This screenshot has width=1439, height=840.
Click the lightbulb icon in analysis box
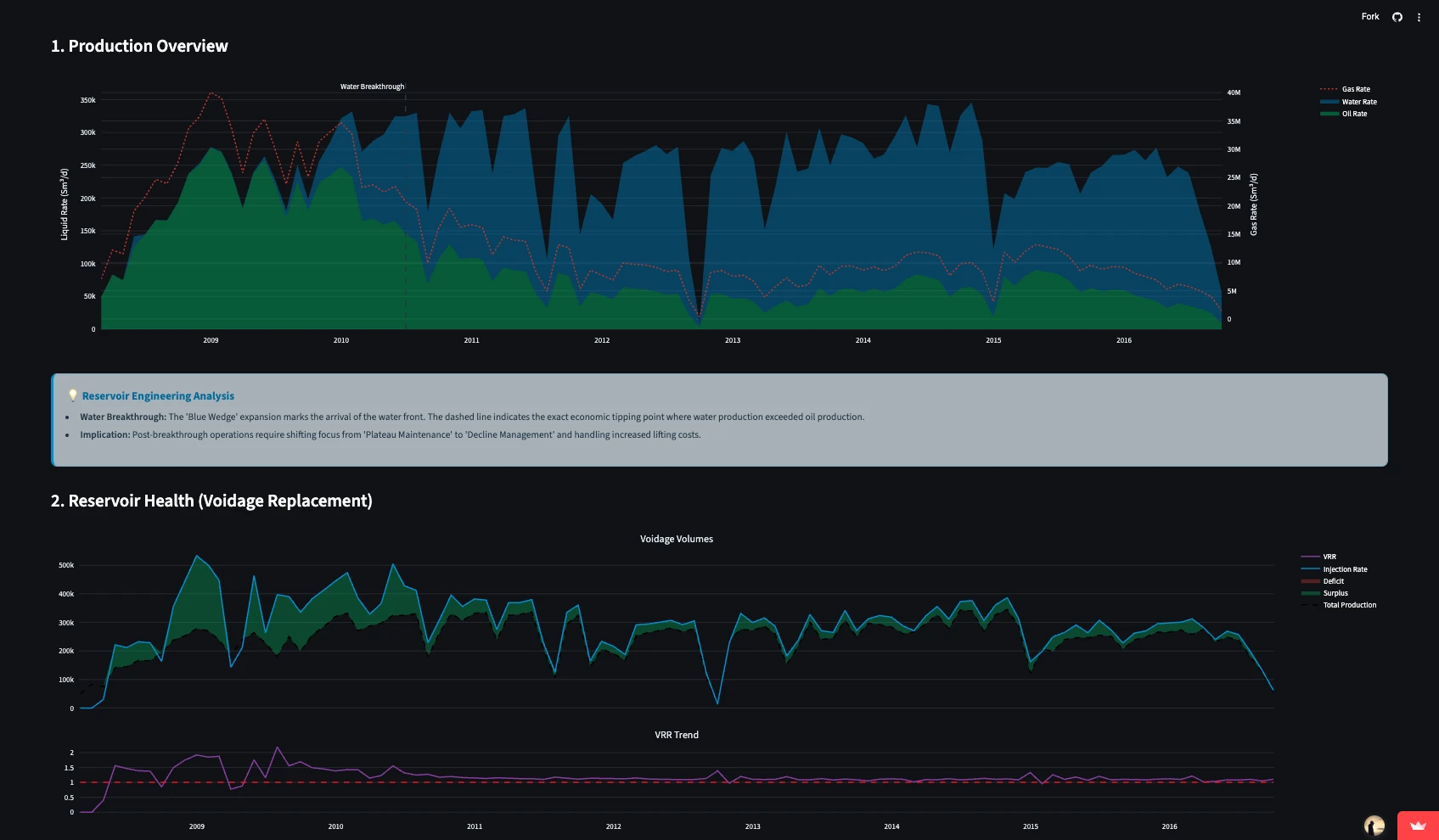[x=73, y=395]
